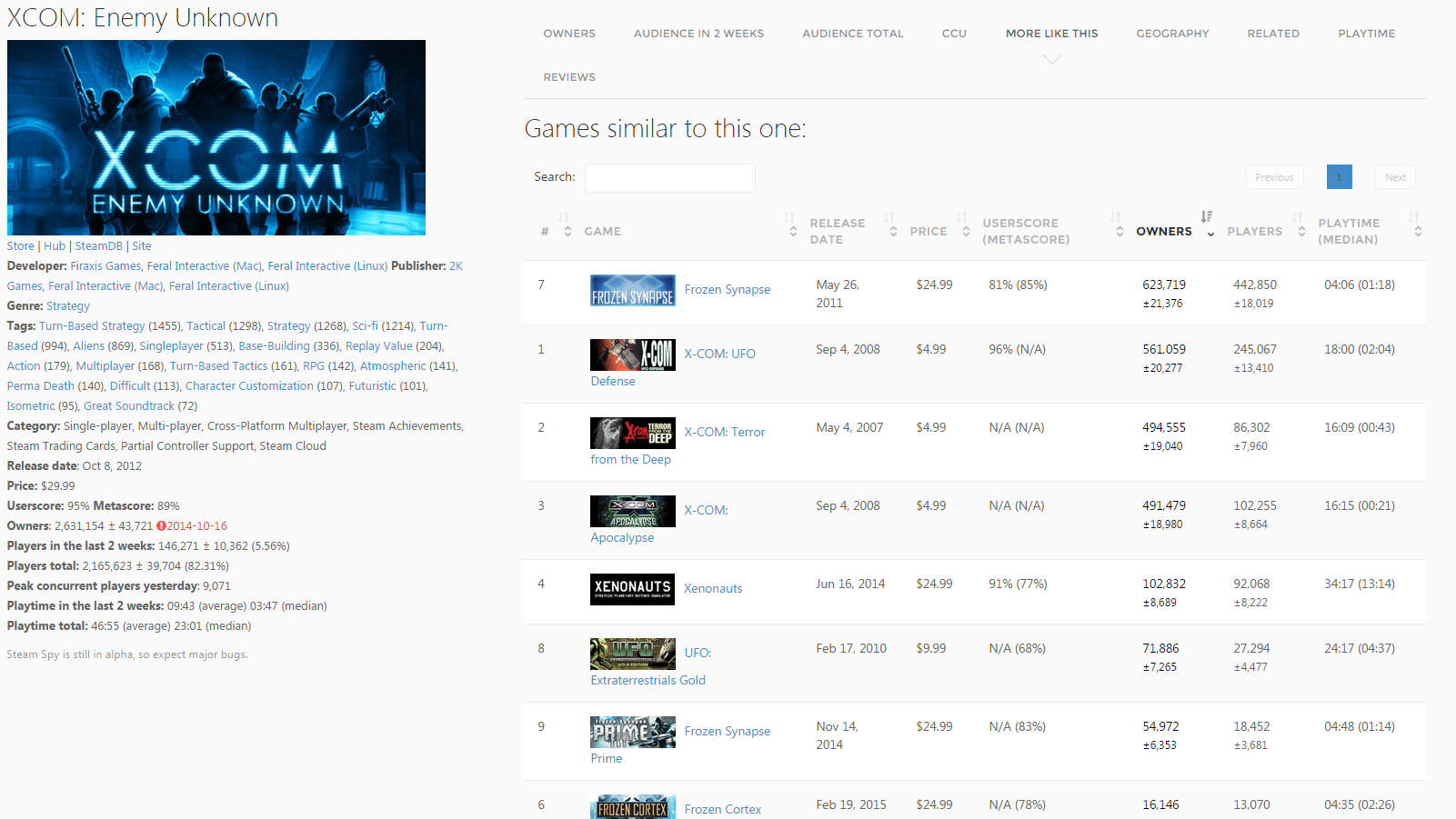Viewport: 1456px width, 819px height.
Task: Switch to the CCU tab
Action: 954,33
